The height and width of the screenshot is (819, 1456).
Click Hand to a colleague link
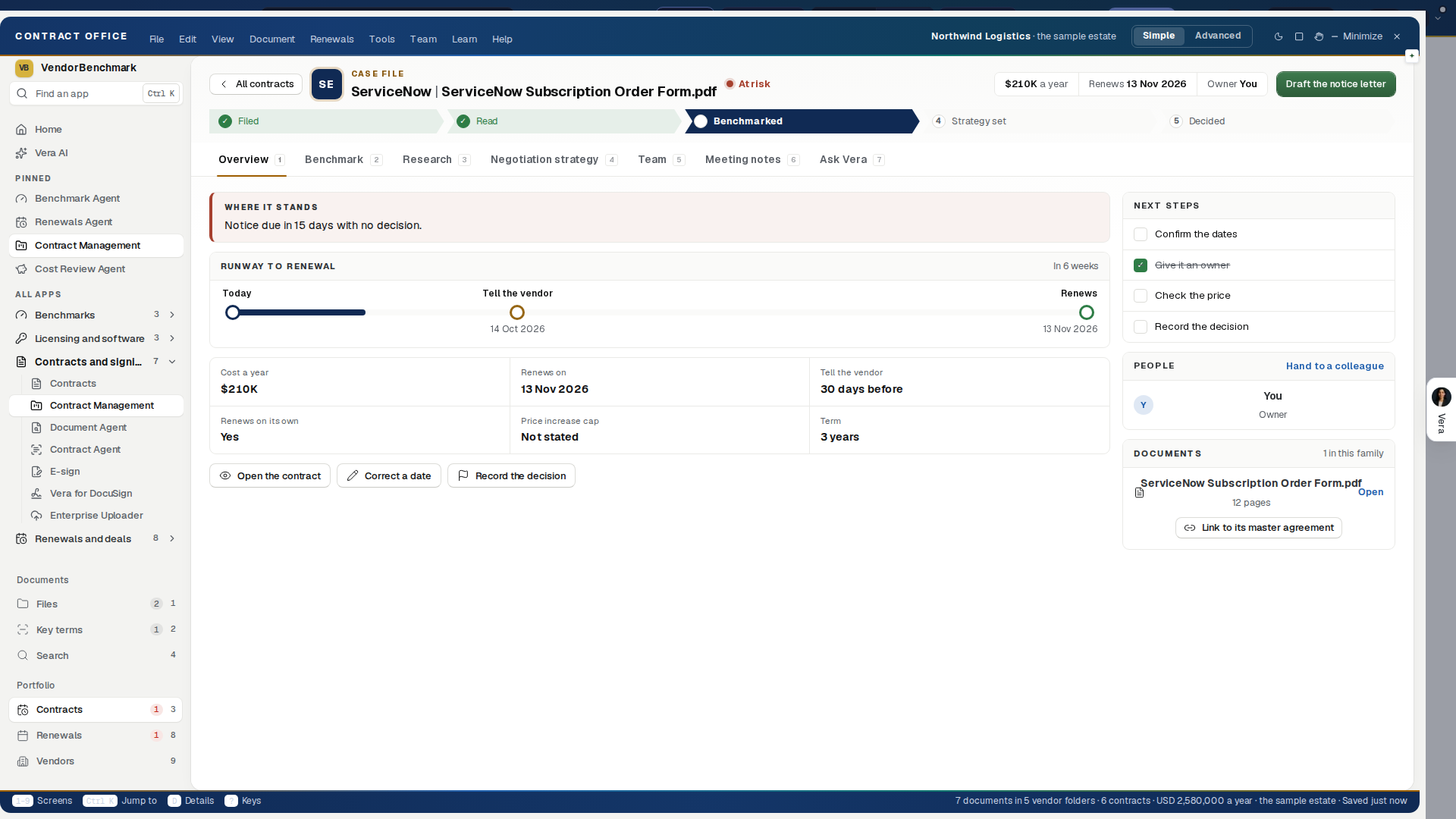1335,366
